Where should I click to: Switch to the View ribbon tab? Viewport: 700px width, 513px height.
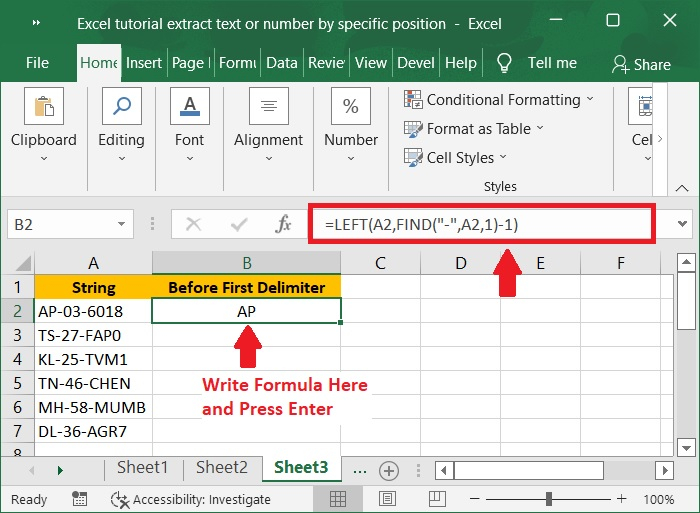(371, 63)
